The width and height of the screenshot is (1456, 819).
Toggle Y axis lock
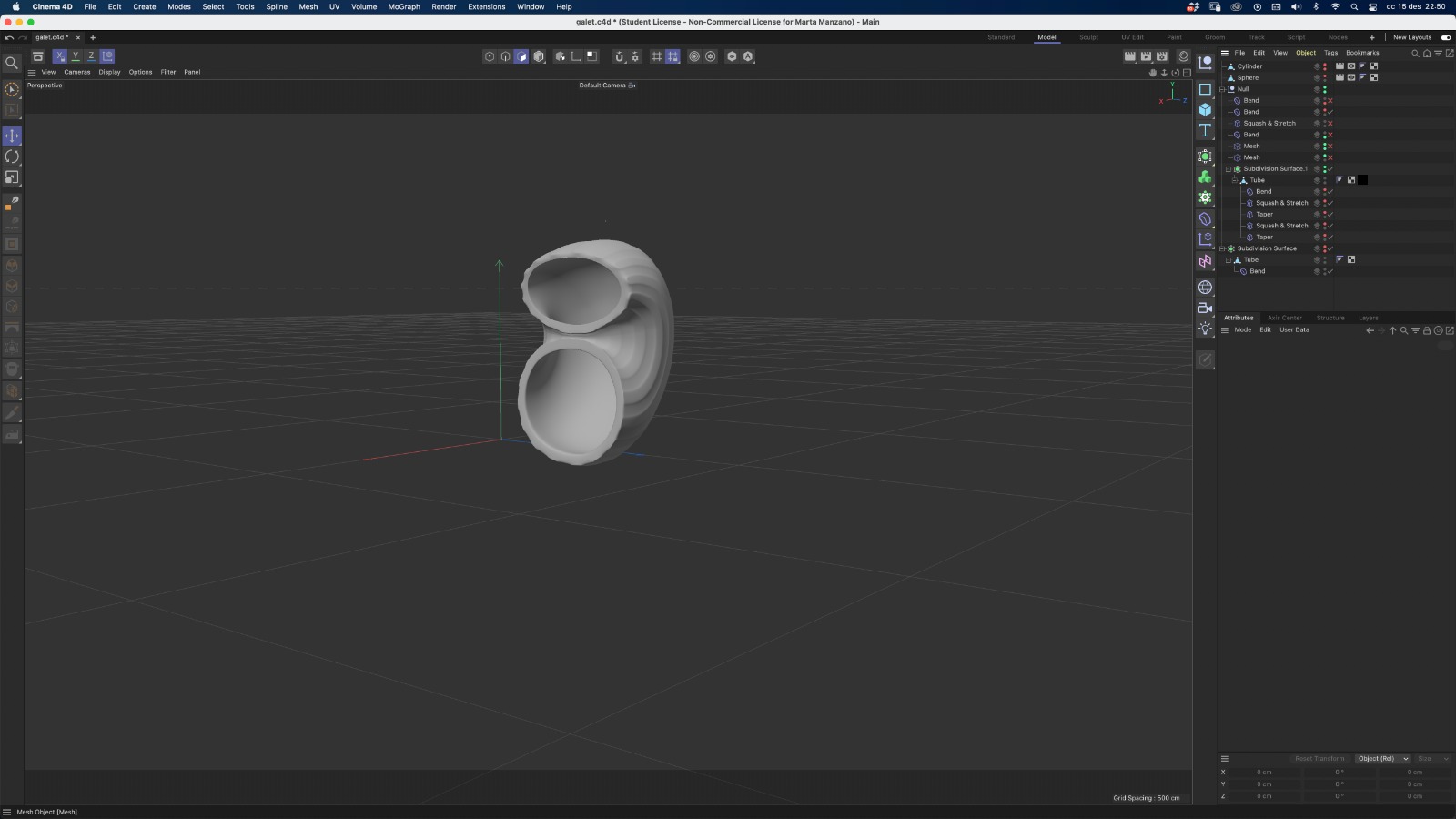76,56
